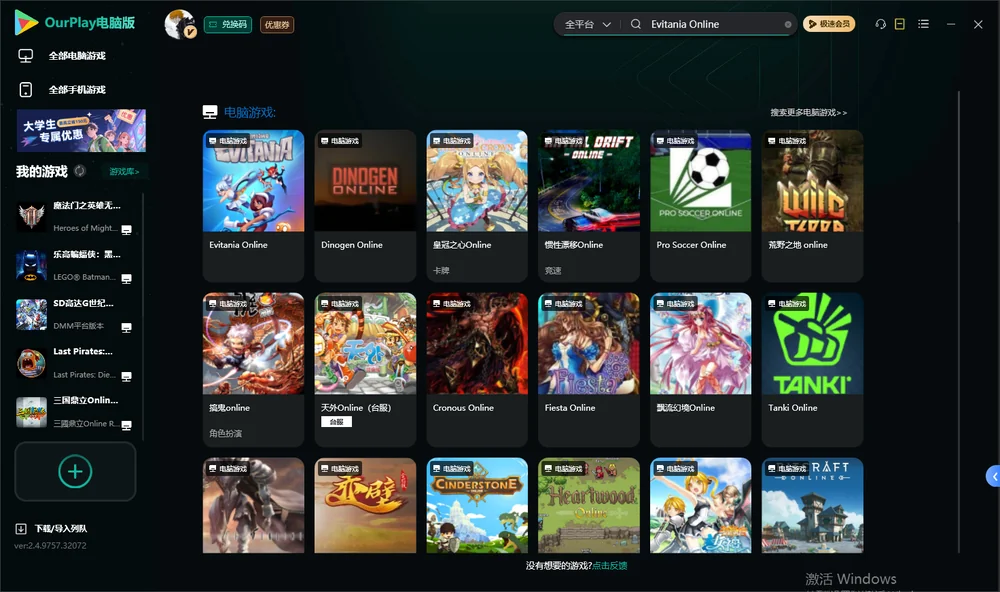Open Fiesta Online game card
This screenshot has width=1000, height=592.
pos(589,369)
